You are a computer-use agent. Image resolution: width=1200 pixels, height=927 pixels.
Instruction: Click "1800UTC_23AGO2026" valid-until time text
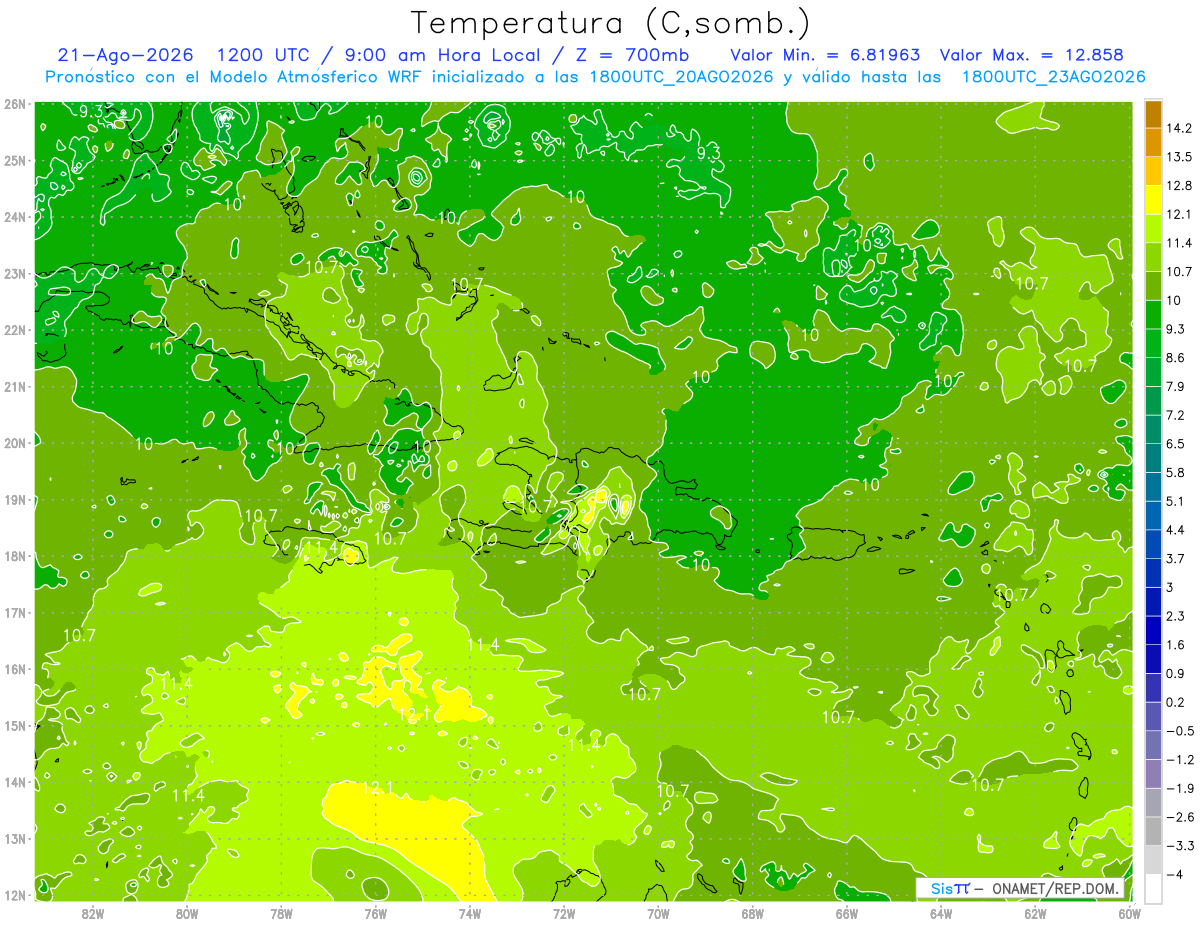(1053, 77)
